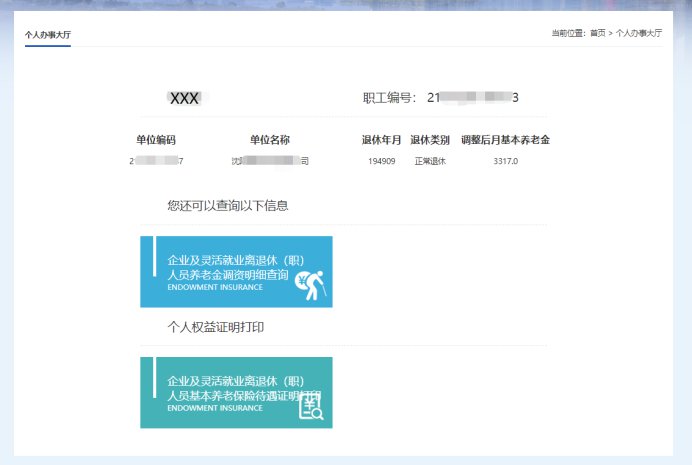Click the 您还可以查询以下信息 heading
Screen dimensions: 692x465
[228, 206]
